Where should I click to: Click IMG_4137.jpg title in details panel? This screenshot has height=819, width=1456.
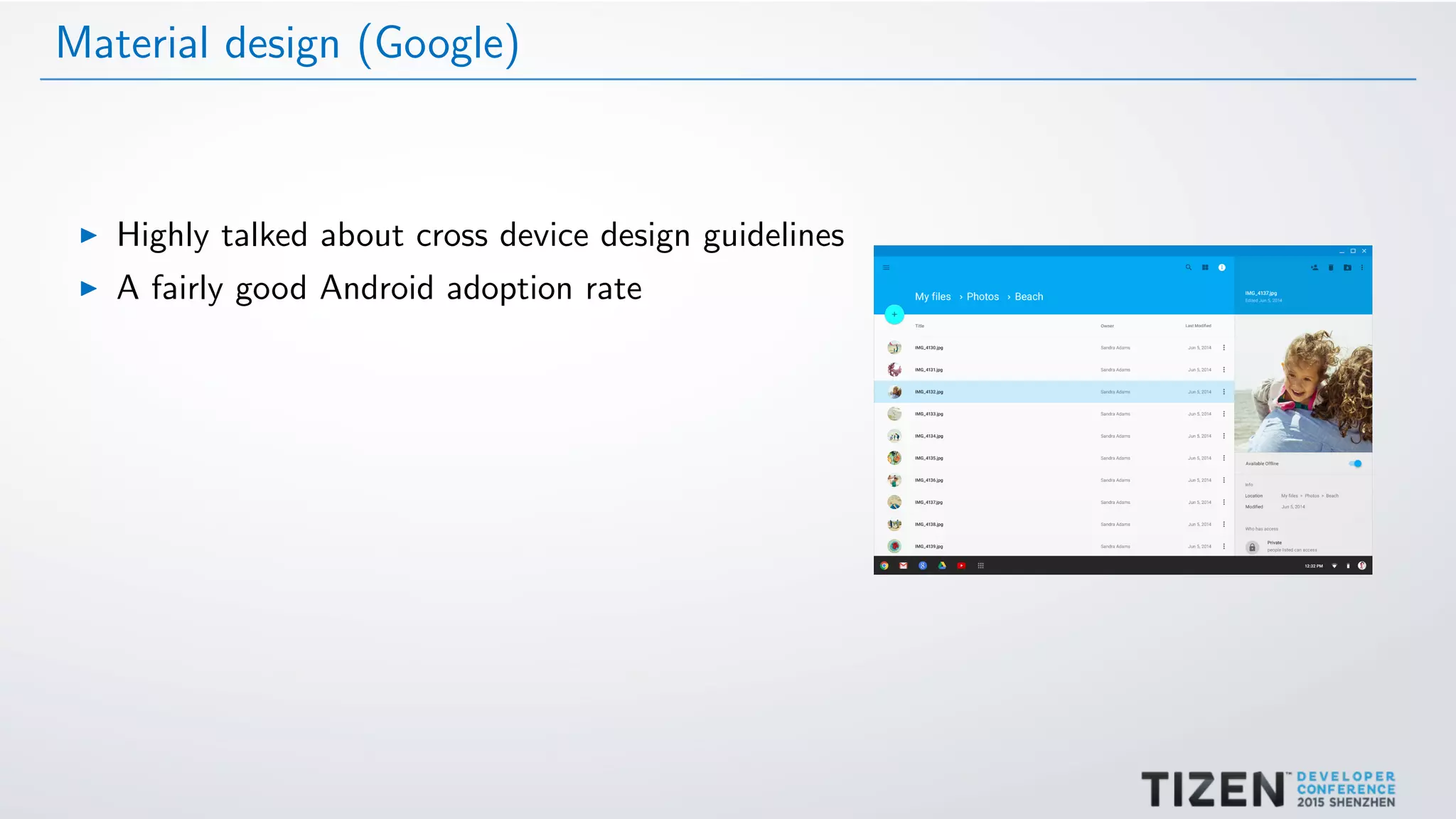point(1260,293)
